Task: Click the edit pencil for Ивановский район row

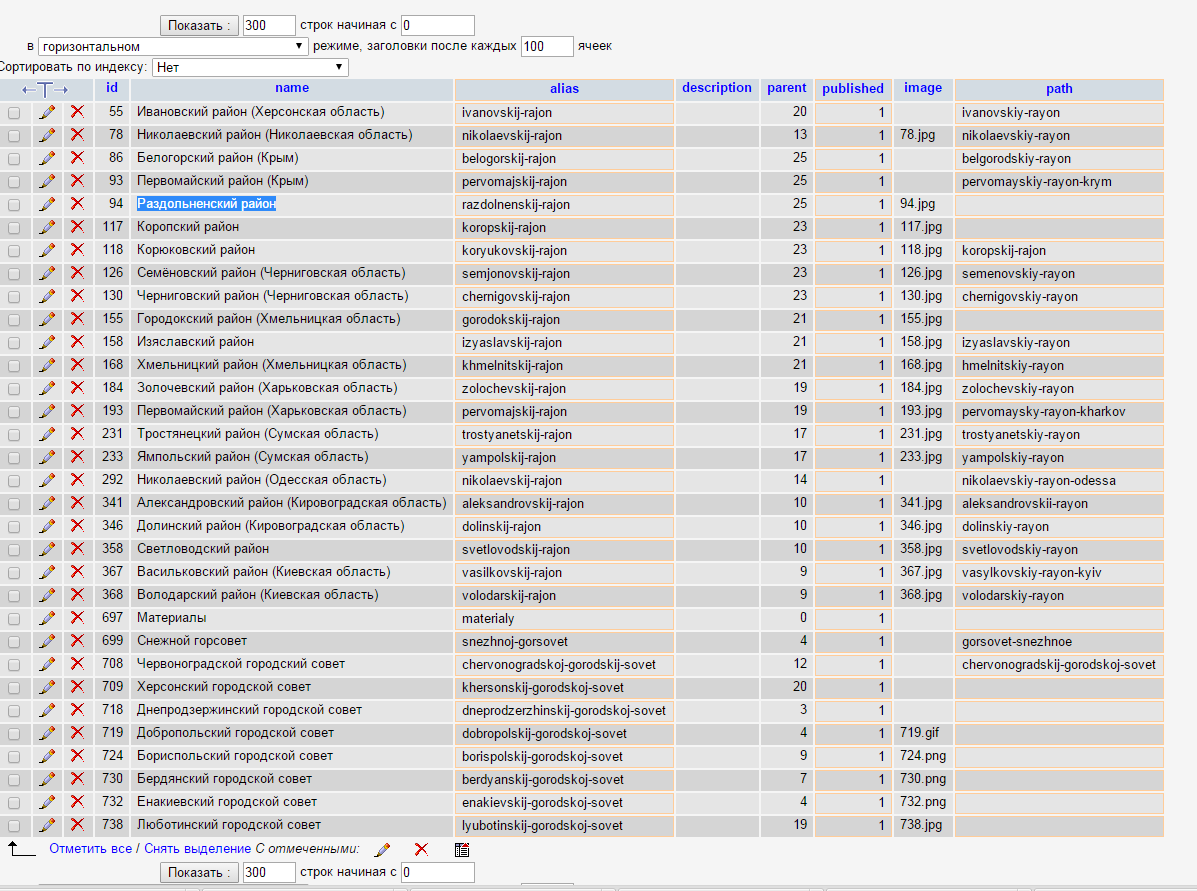Action: [x=47, y=112]
